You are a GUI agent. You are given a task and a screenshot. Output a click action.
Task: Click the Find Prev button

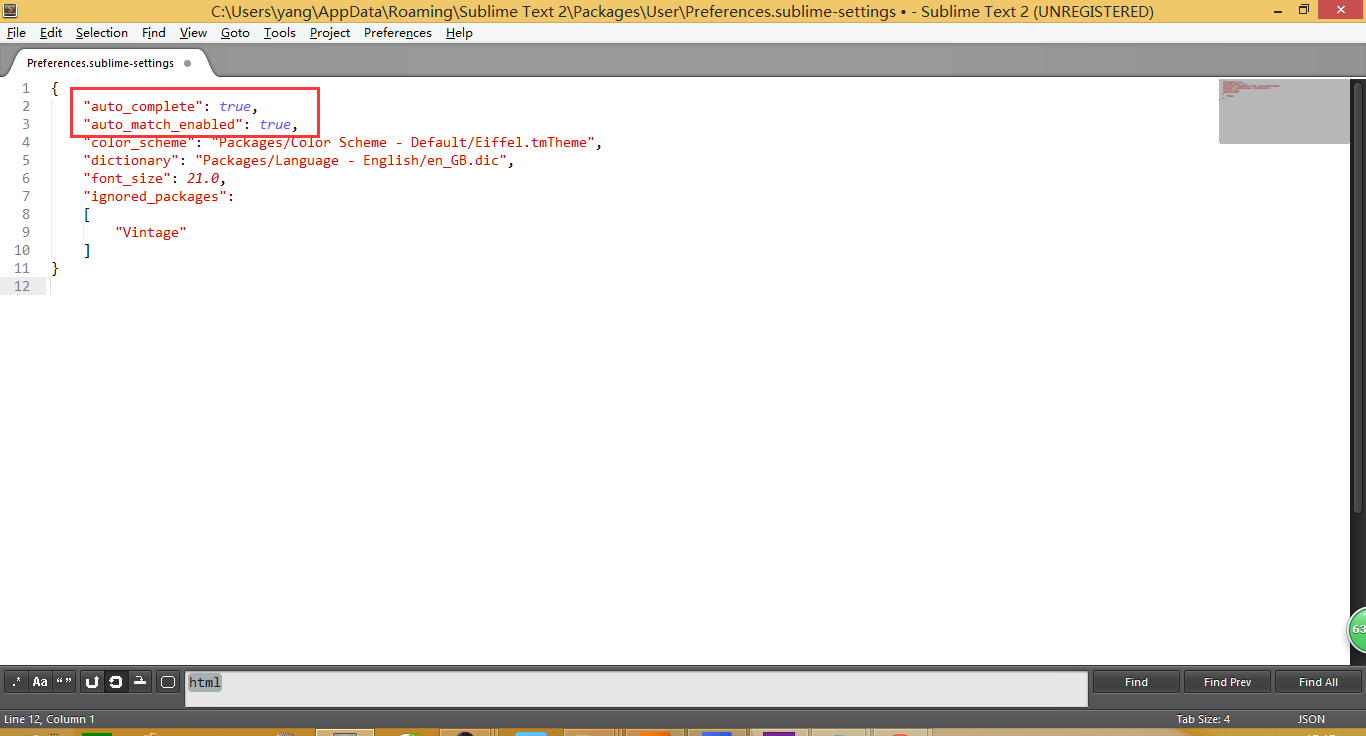click(1227, 682)
